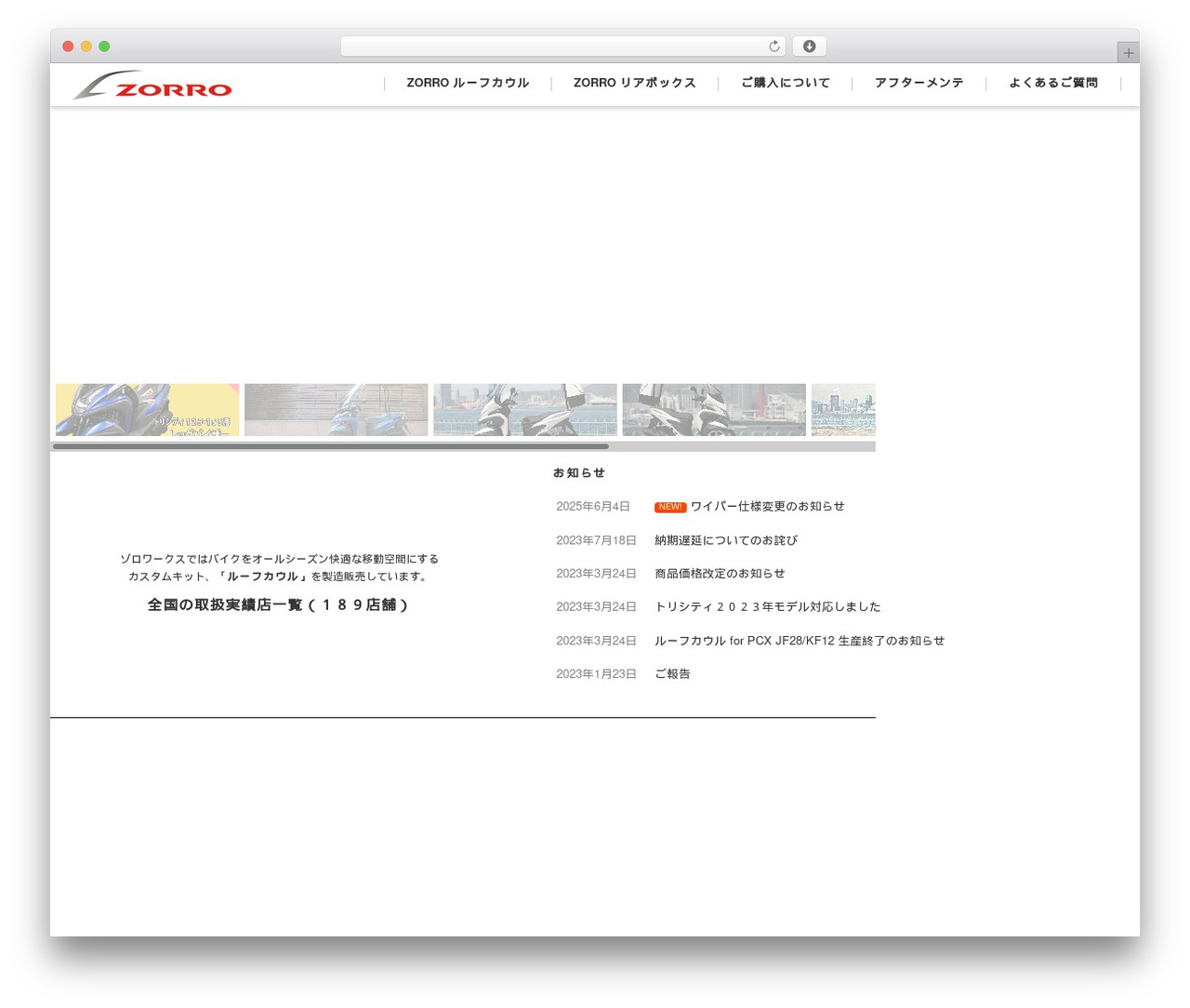The width and height of the screenshot is (1190, 1008).
Task: Add a new browser tab with plus
Action: pos(1128,53)
